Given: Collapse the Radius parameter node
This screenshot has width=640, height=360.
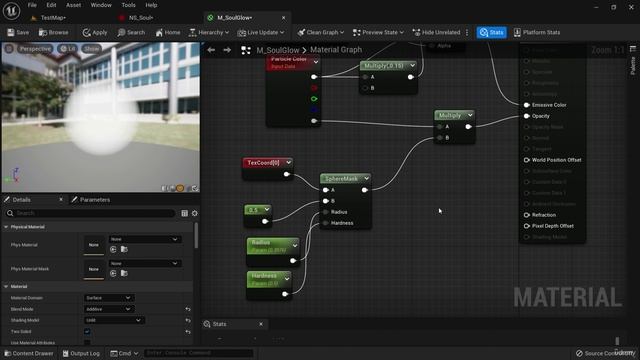Looking at the screenshot, I should click(x=295, y=246).
